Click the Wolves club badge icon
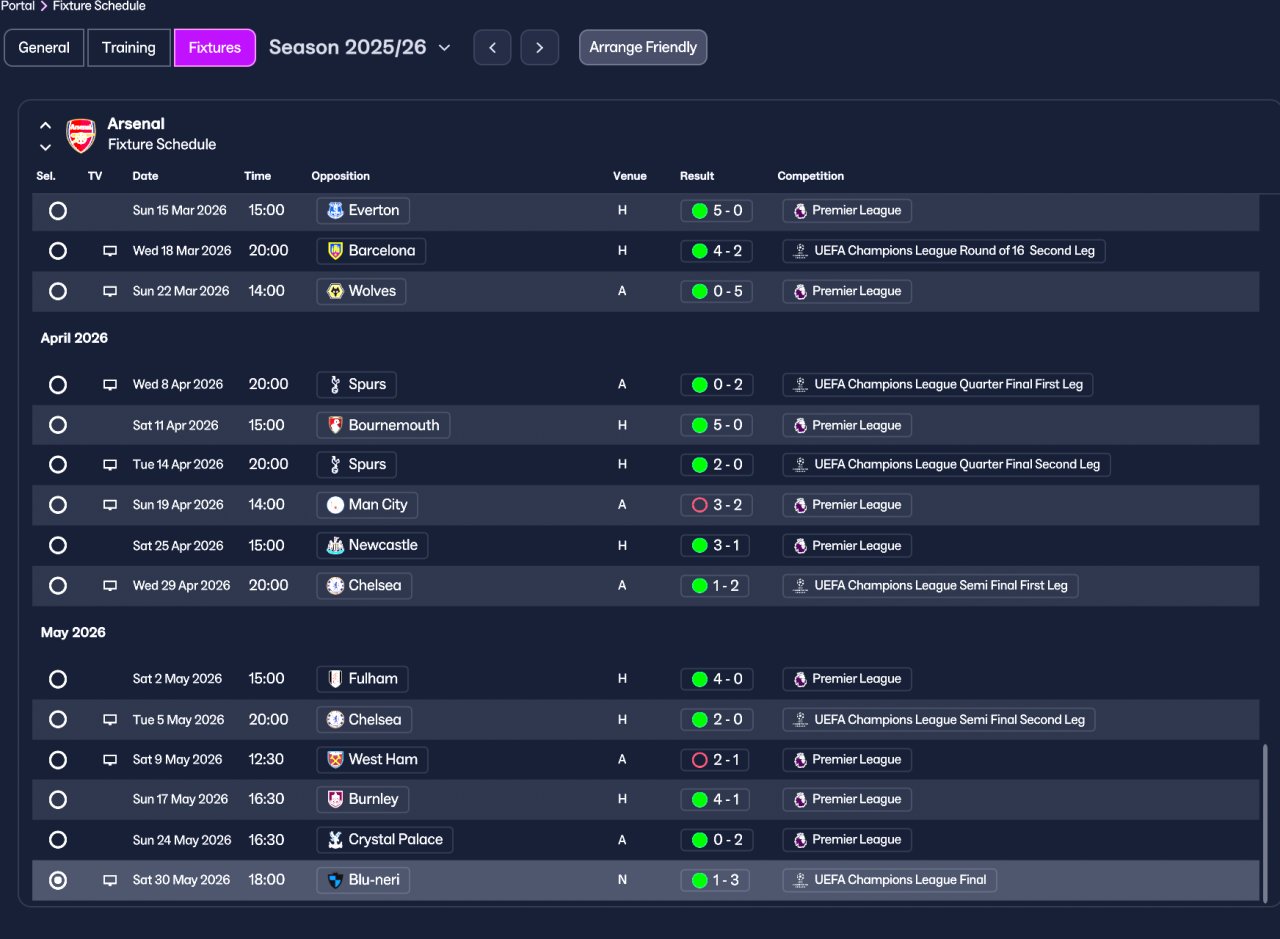The height and width of the screenshot is (939, 1280). pyautogui.click(x=335, y=291)
